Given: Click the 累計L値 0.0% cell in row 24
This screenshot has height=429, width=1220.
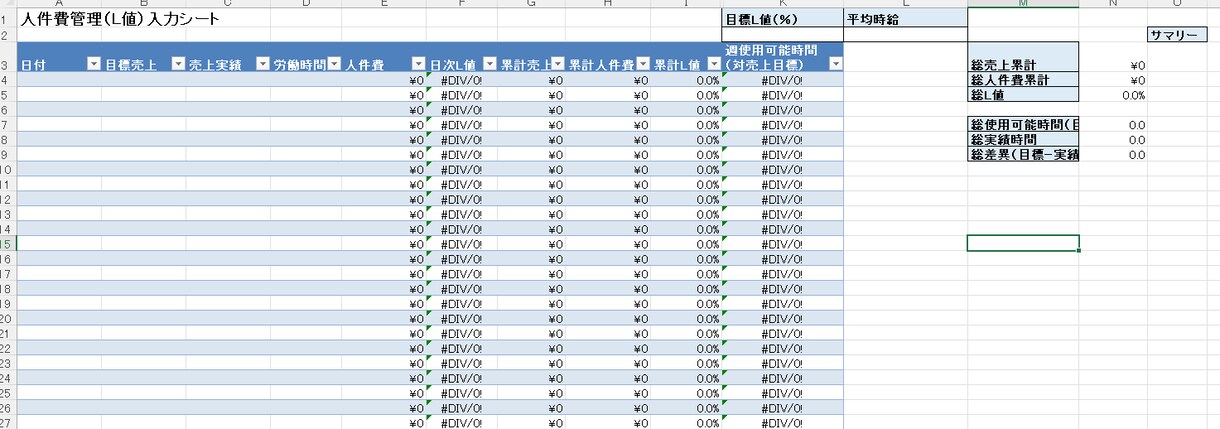Looking at the screenshot, I should (x=686, y=378).
